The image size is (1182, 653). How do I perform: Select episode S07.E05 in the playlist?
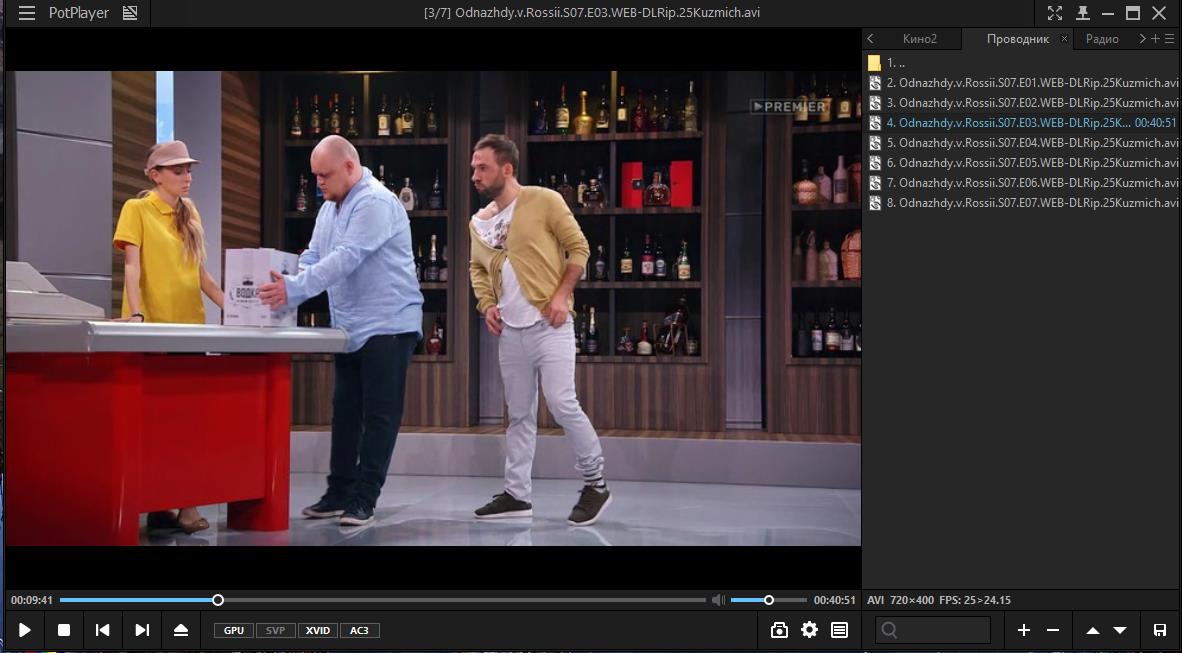coord(1037,163)
